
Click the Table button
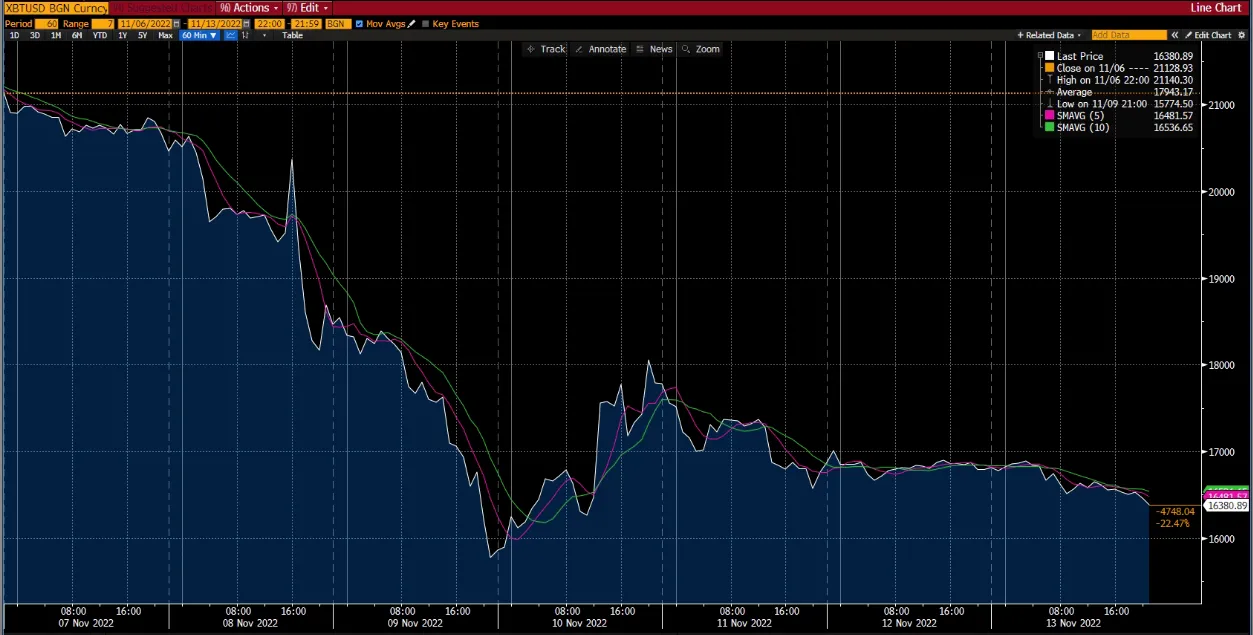tap(291, 34)
